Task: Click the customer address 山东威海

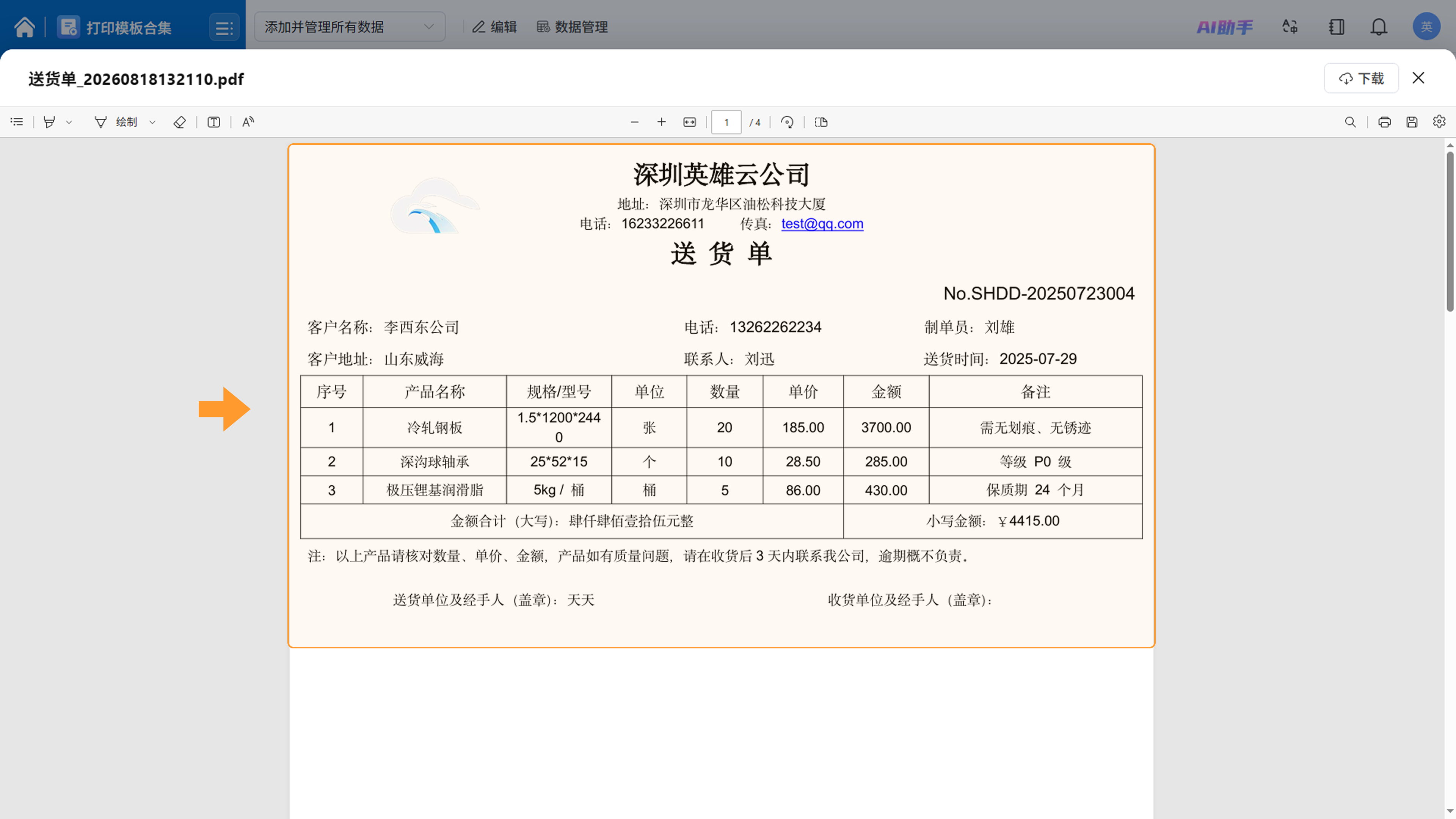Action: (414, 359)
